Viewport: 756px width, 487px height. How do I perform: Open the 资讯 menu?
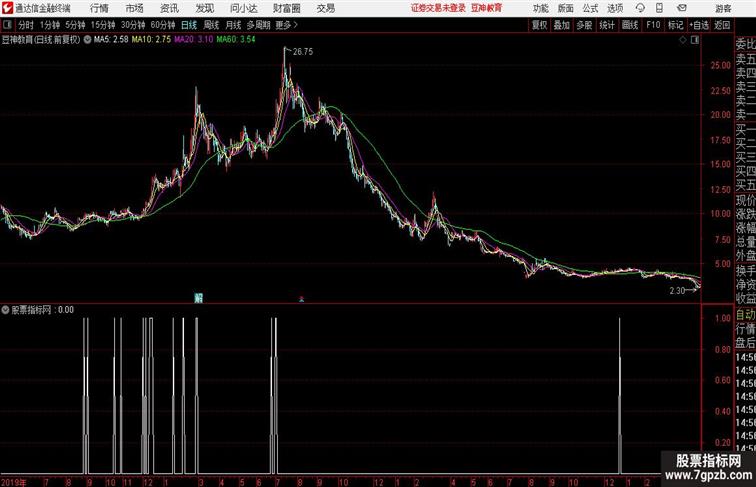click(x=169, y=8)
